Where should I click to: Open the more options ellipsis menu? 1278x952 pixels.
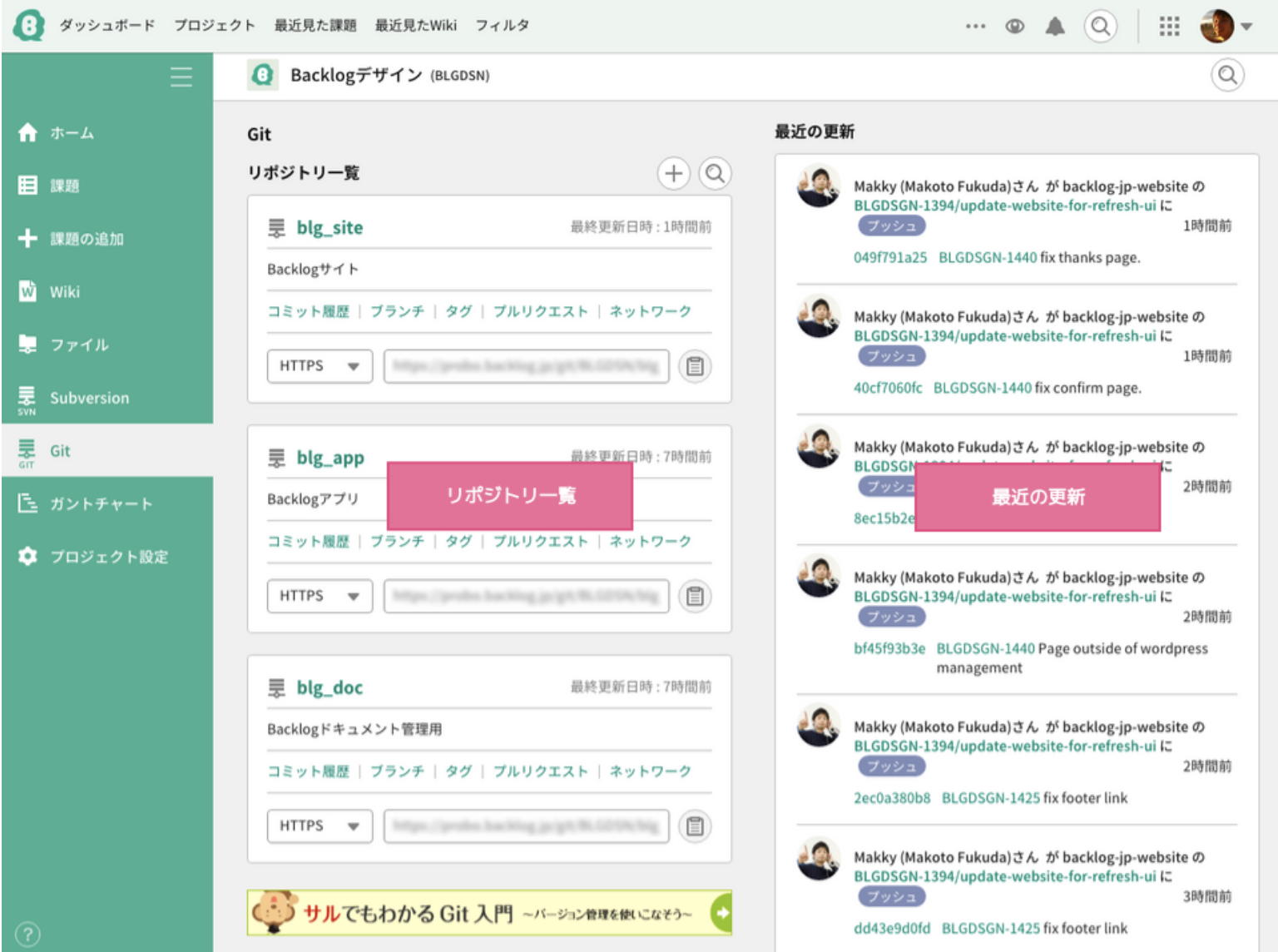pyautogui.click(x=975, y=26)
